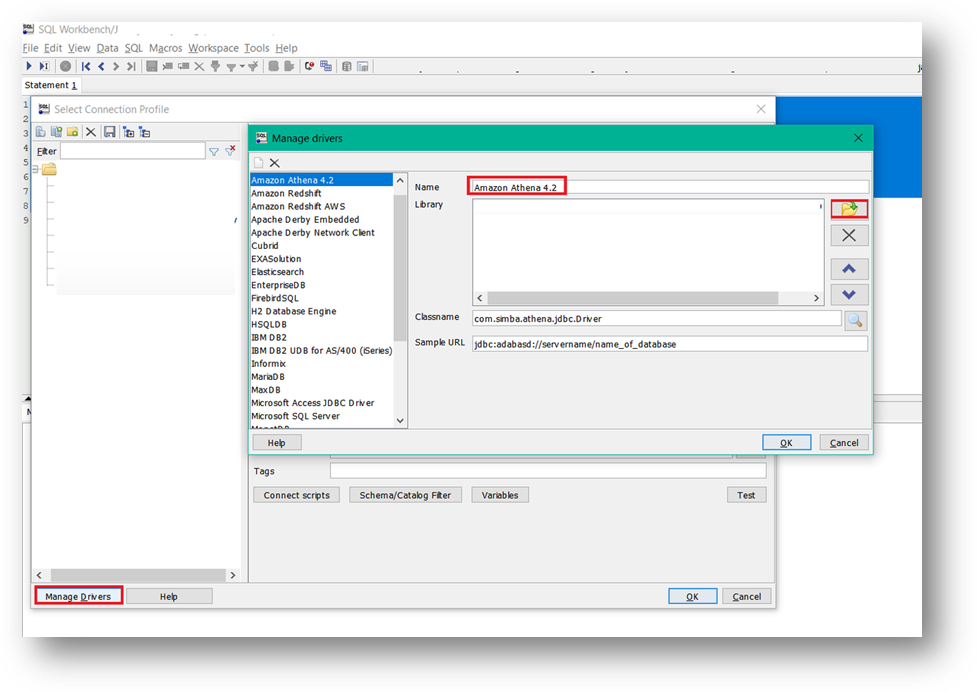Click the Manage Drivers button
This screenshot has height=692, width=977.
tap(78, 596)
